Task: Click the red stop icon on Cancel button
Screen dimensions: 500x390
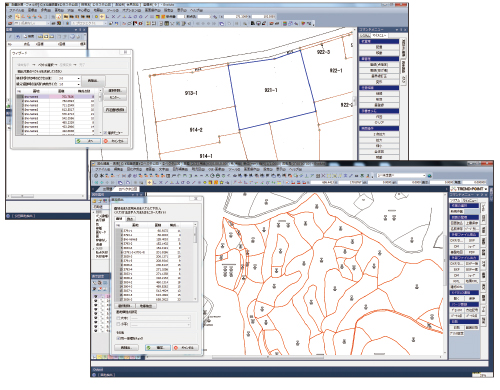Action: tap(176, 347)
